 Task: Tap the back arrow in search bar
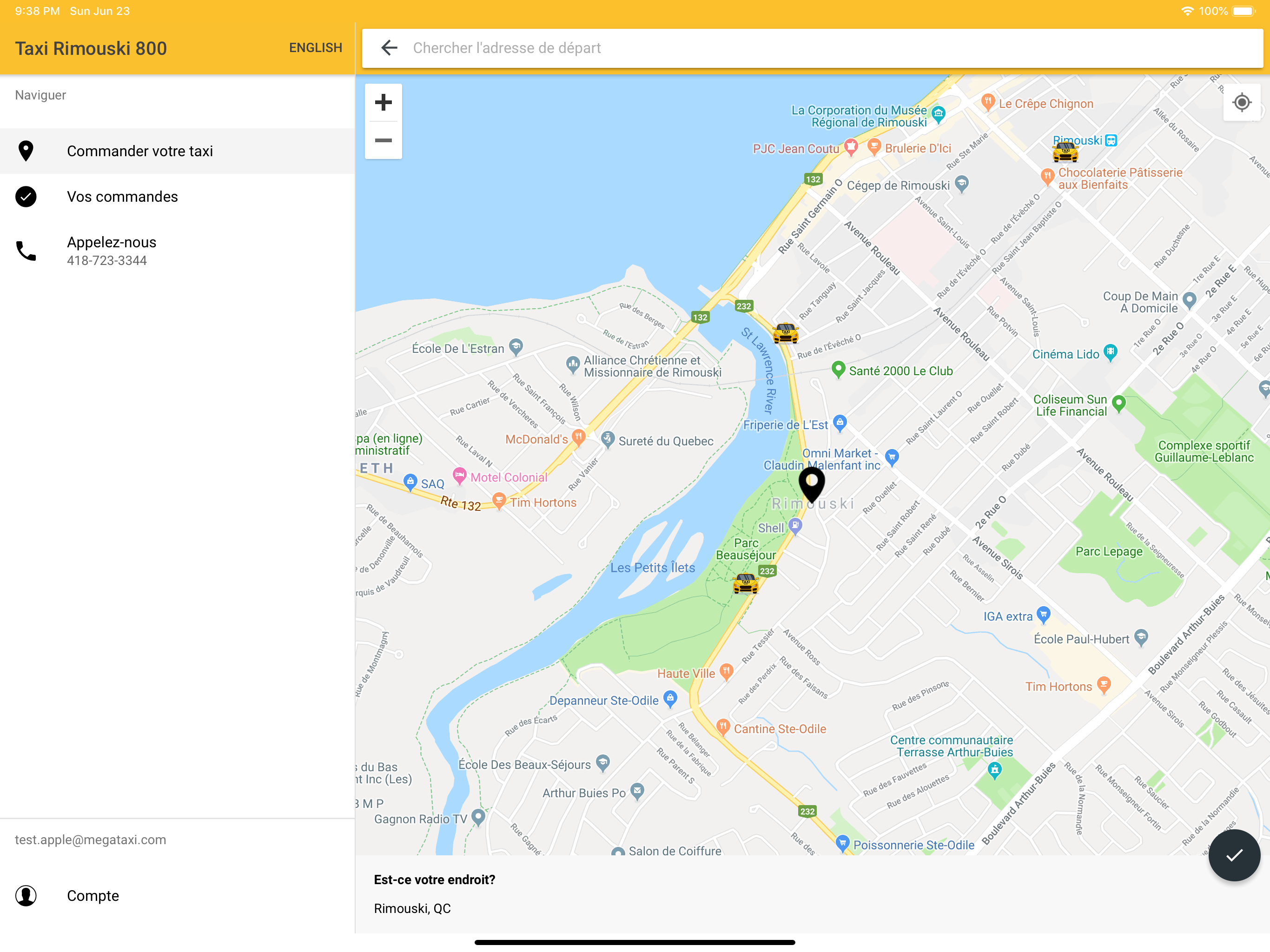(x=389, y=48)
